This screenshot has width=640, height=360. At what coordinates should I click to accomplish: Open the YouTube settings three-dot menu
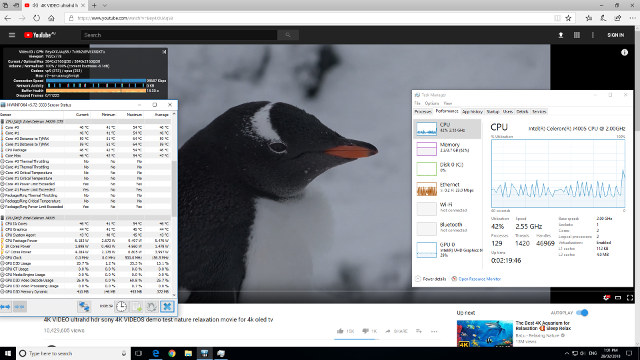pyautogui.click(x=593, y=36)
